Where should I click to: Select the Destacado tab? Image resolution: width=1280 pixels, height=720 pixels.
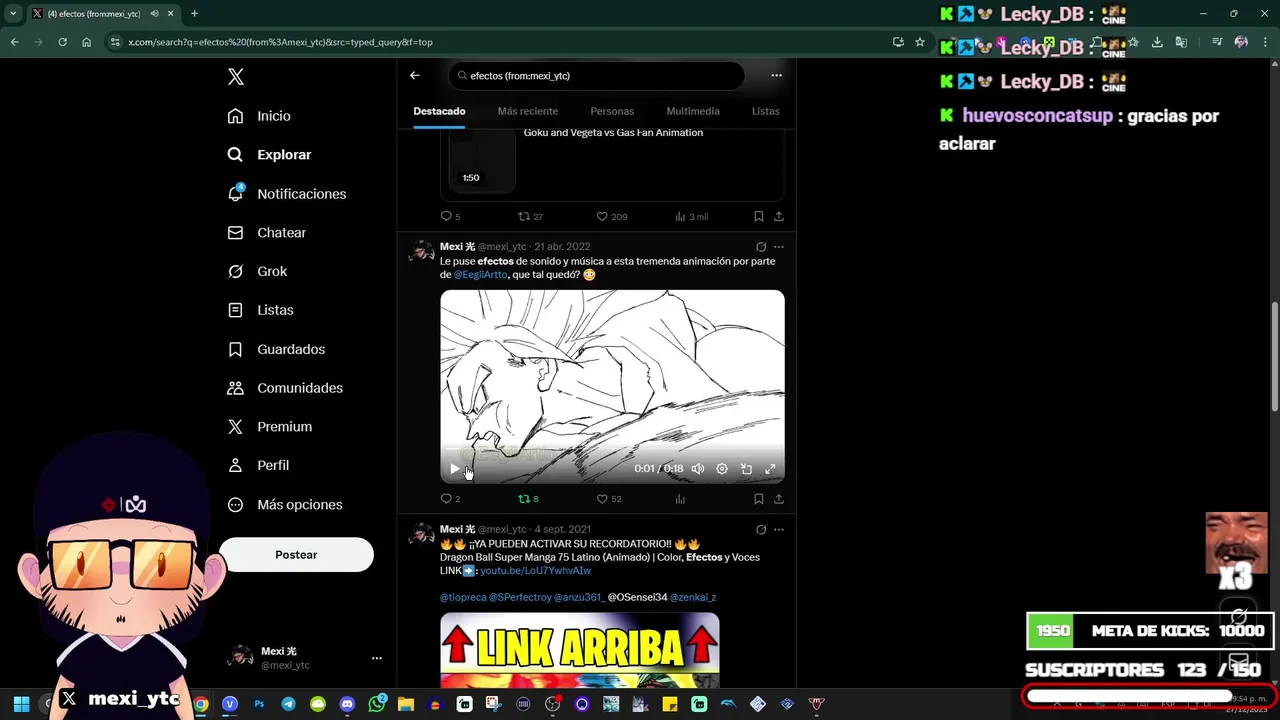[x=439, y=111]
